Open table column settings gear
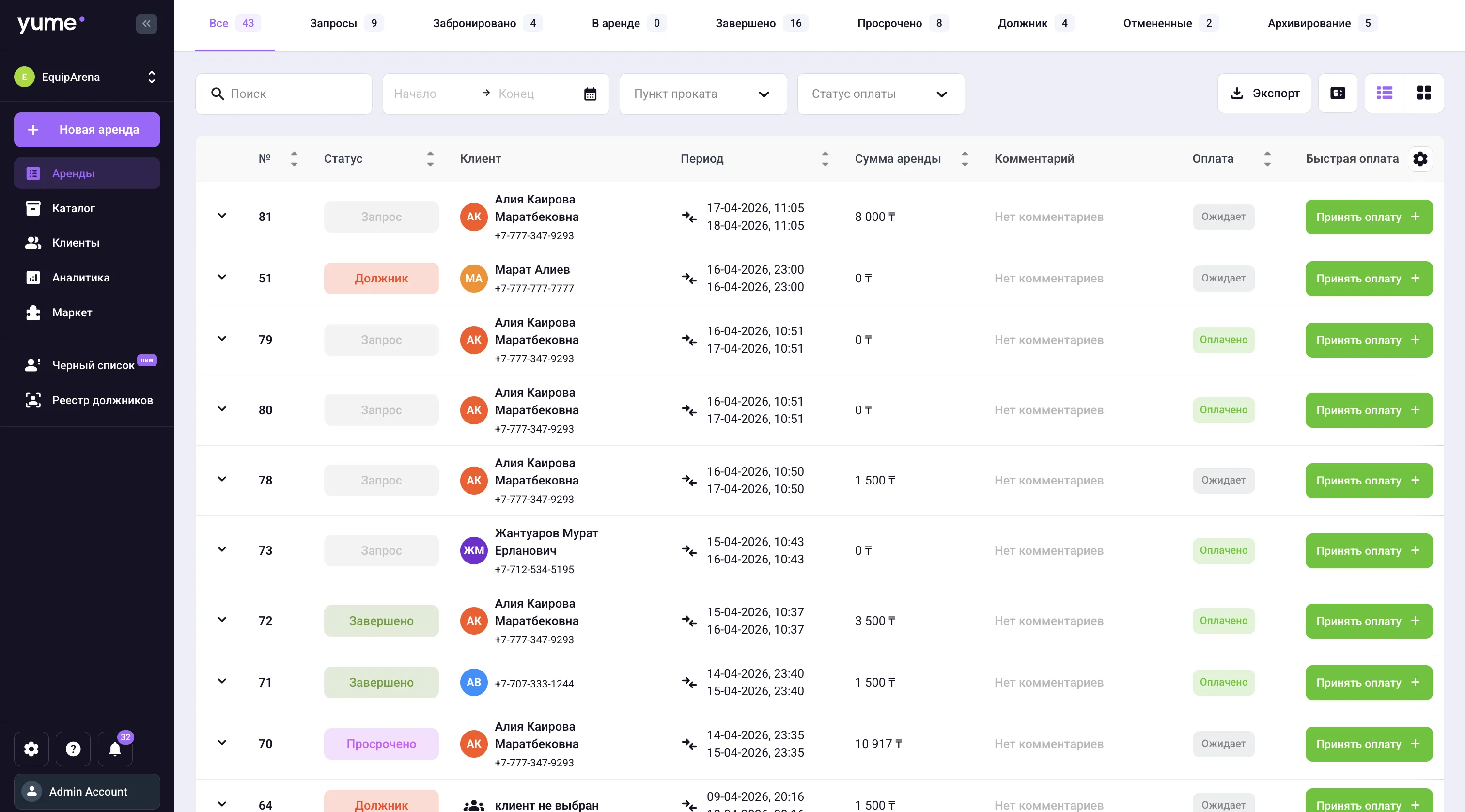 (x=1420, y=158)
